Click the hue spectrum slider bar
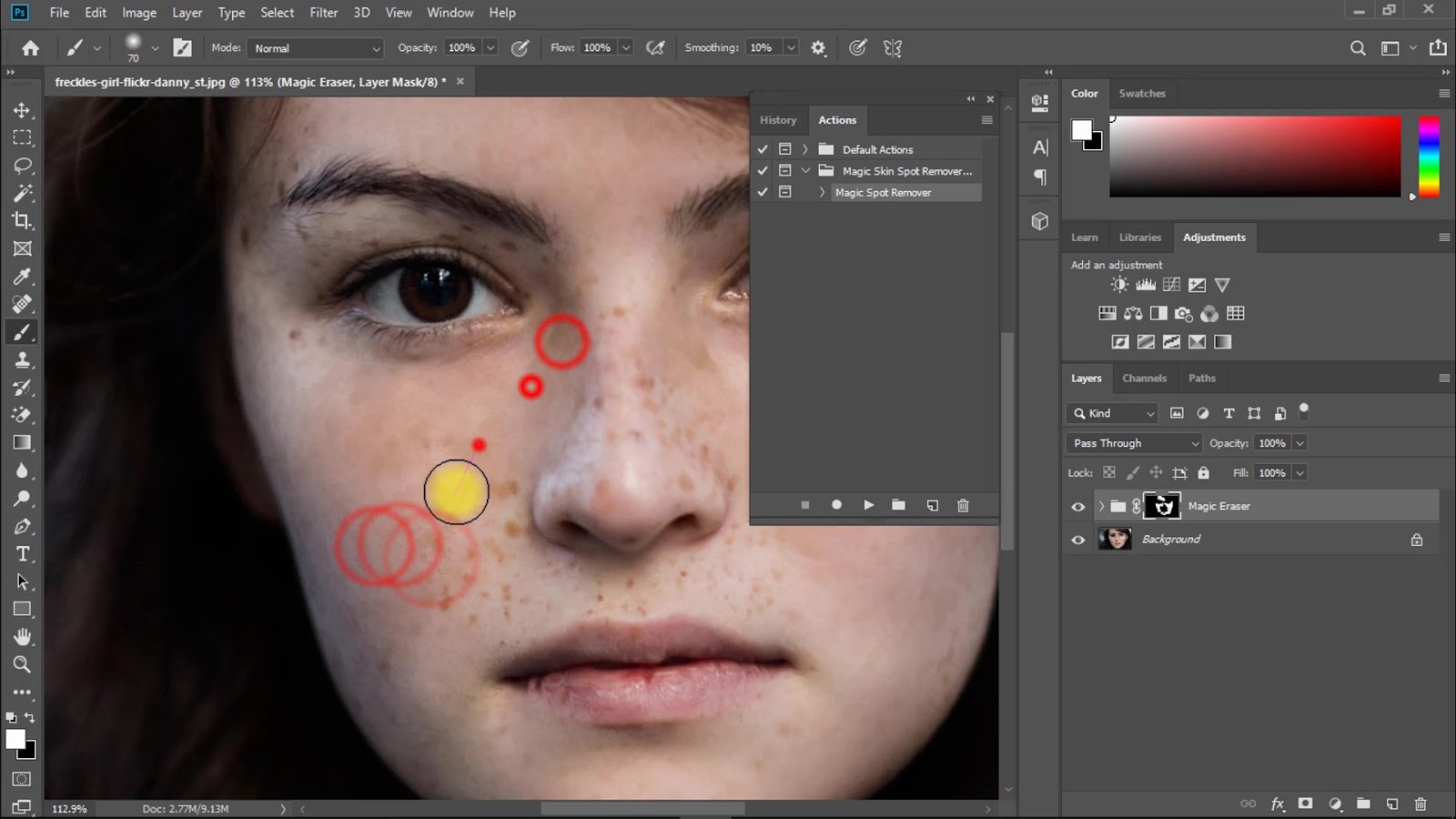Viewport: 1456px width, 819px height. click(x=1429, y=156)
